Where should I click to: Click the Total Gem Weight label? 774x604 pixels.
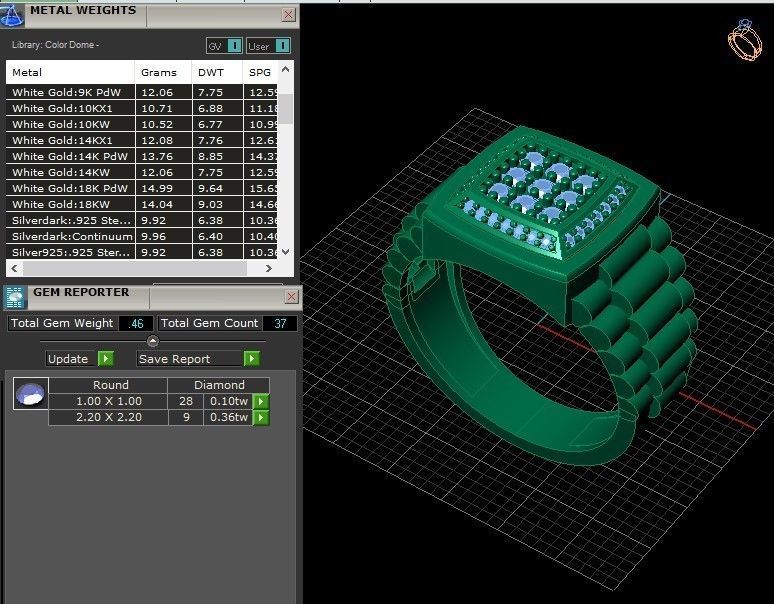(x=62, y=323)
